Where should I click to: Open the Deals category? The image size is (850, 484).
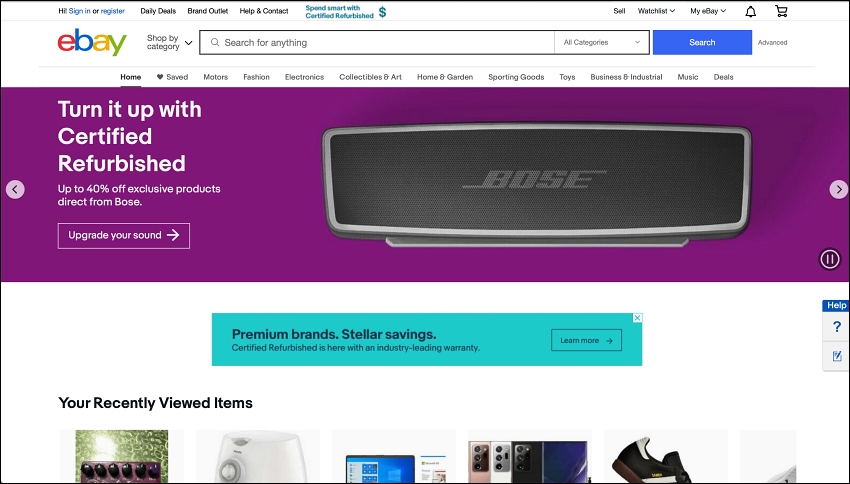coord(723,77)
